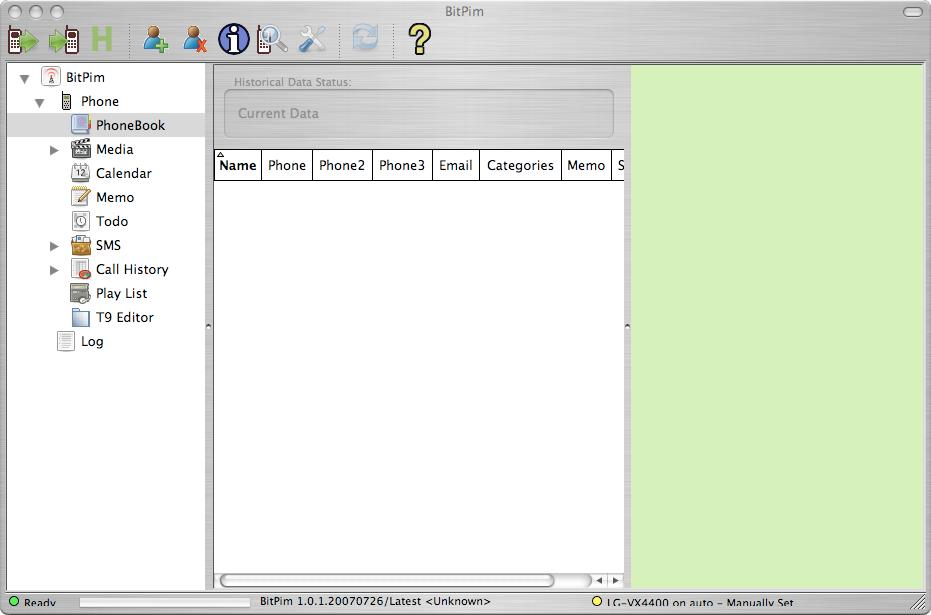Click the Log document icon
The image size is (931, 615).
click(x=66, y=341)
